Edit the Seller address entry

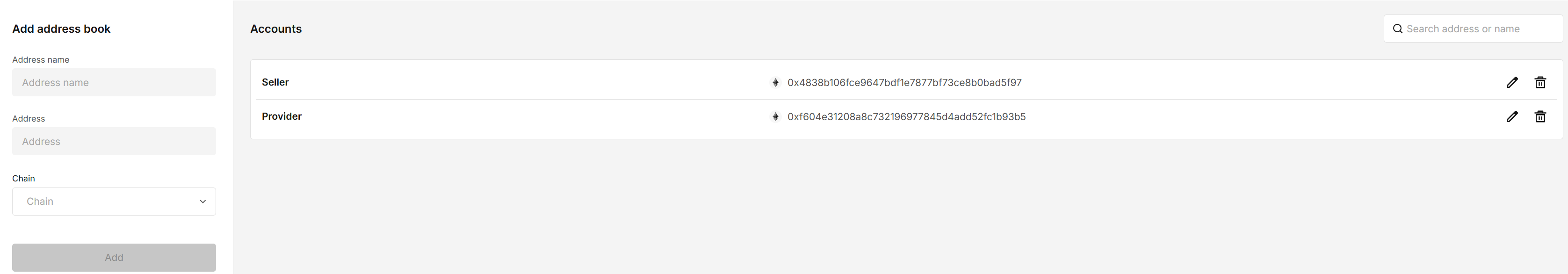pyautogui.click(x=1512, y=82)
